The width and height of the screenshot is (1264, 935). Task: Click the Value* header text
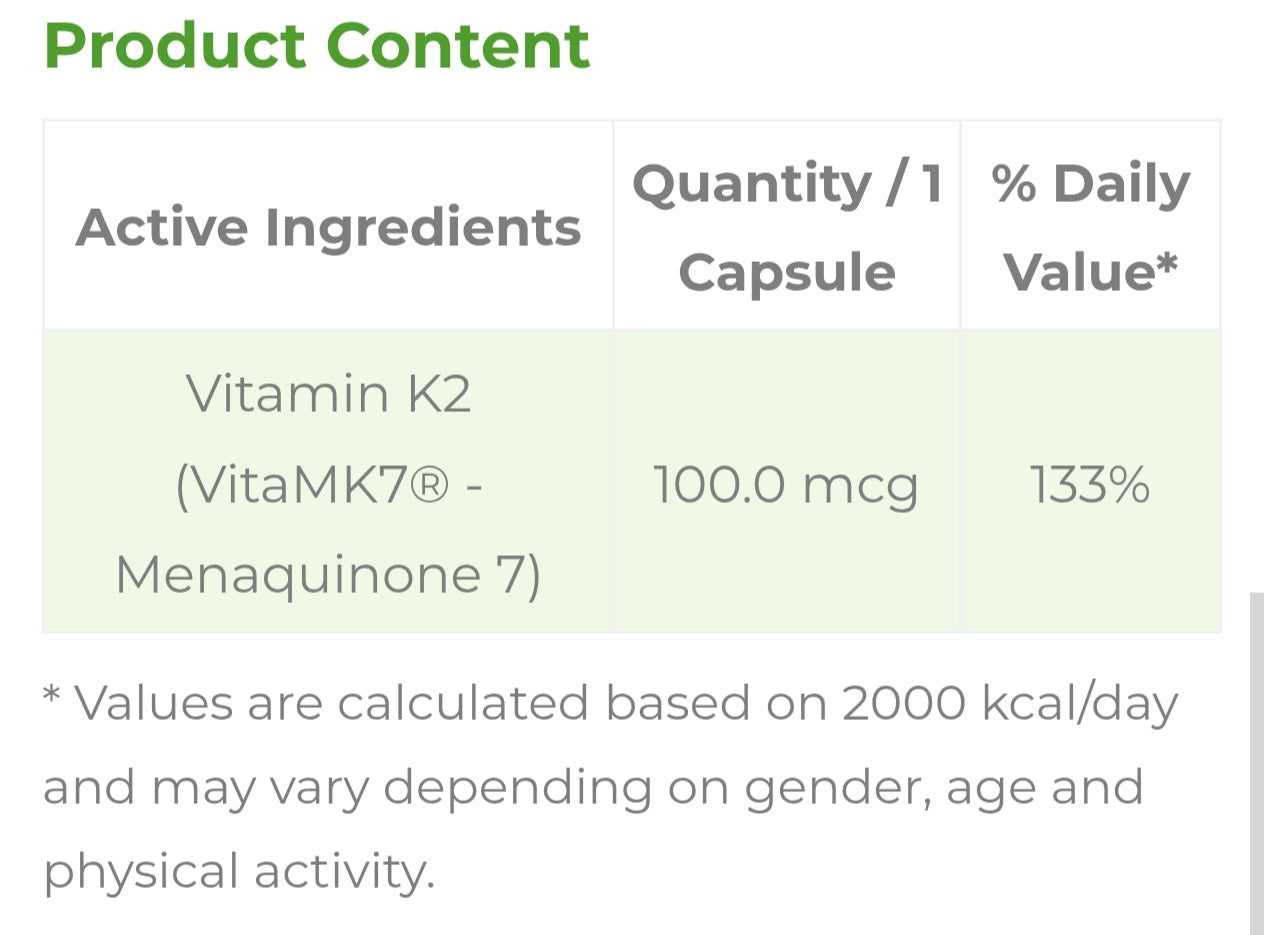(1090, 272)
